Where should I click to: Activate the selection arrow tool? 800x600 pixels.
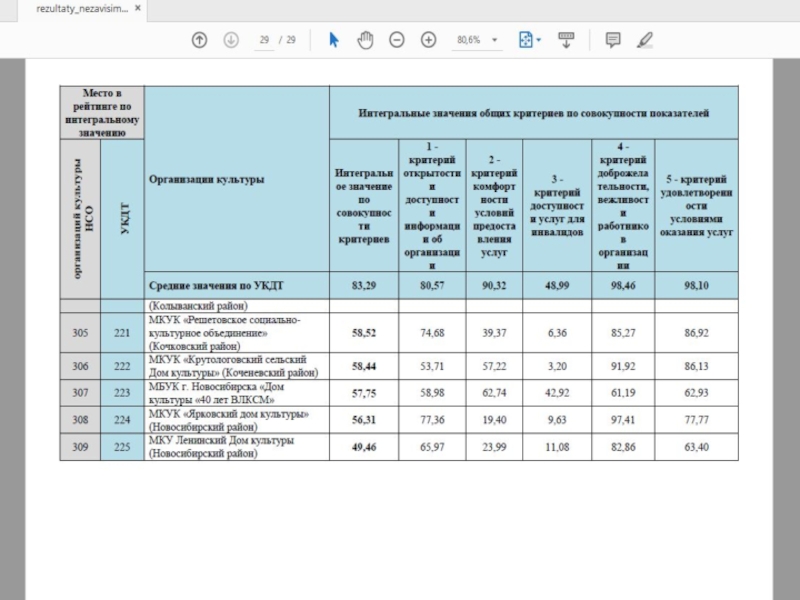click(x=334, y=40)
